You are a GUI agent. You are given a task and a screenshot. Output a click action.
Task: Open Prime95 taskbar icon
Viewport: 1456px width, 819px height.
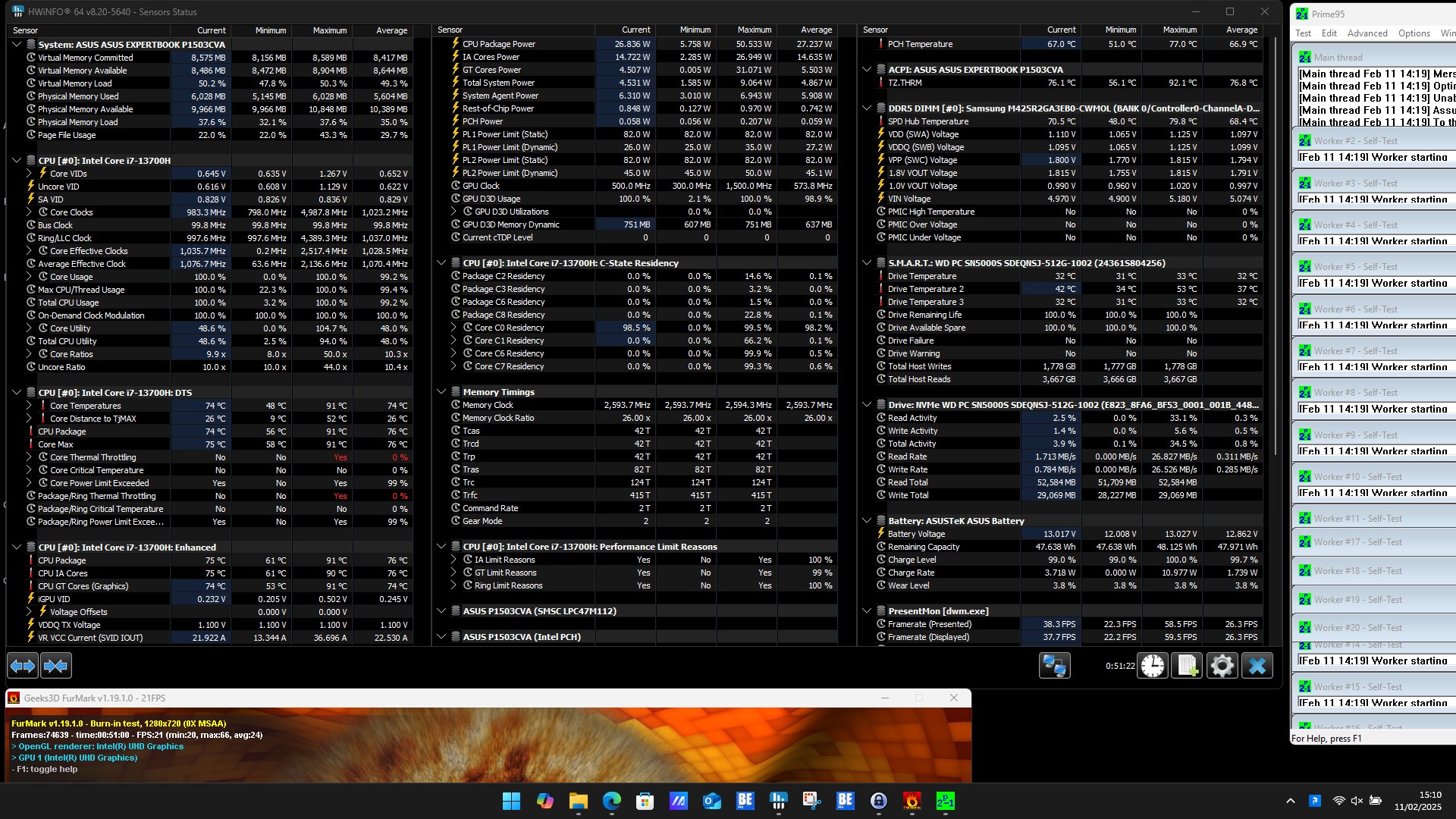[946, 801]
